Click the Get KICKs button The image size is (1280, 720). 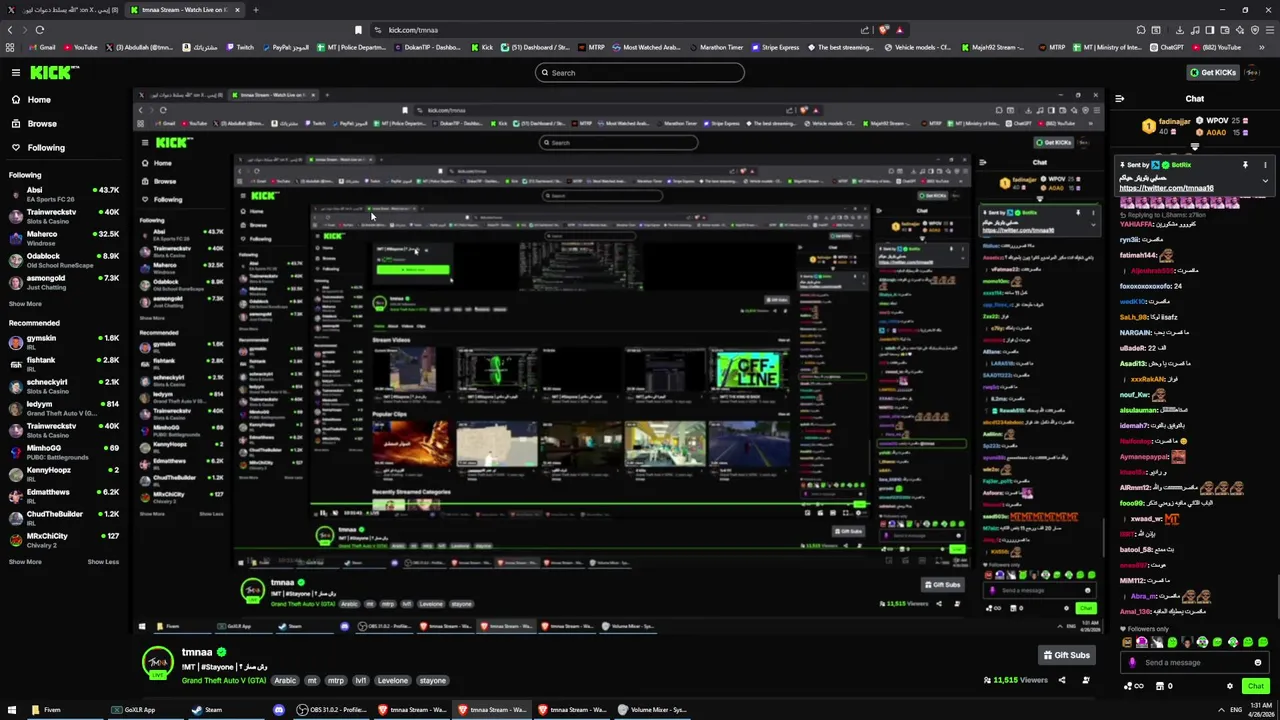tap(1213, 72)
